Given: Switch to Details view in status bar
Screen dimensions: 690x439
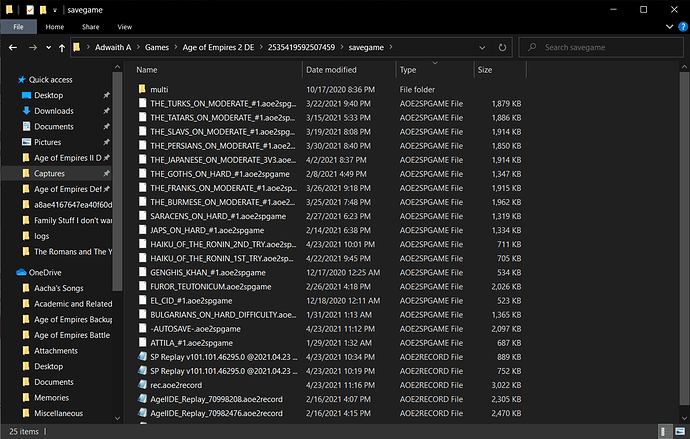Looking at the screenshot, I should tap(665, 432).
